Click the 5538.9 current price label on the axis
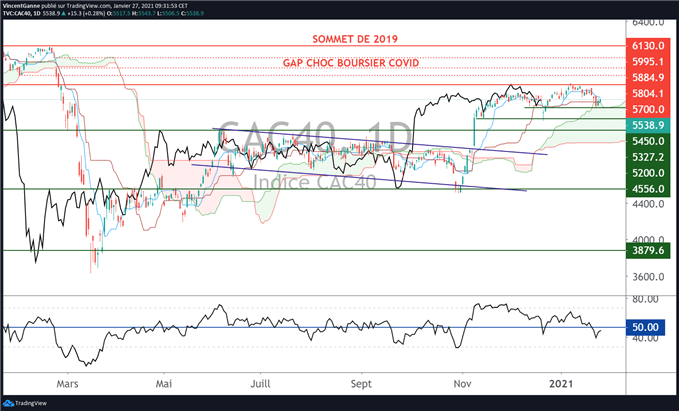 648,125
